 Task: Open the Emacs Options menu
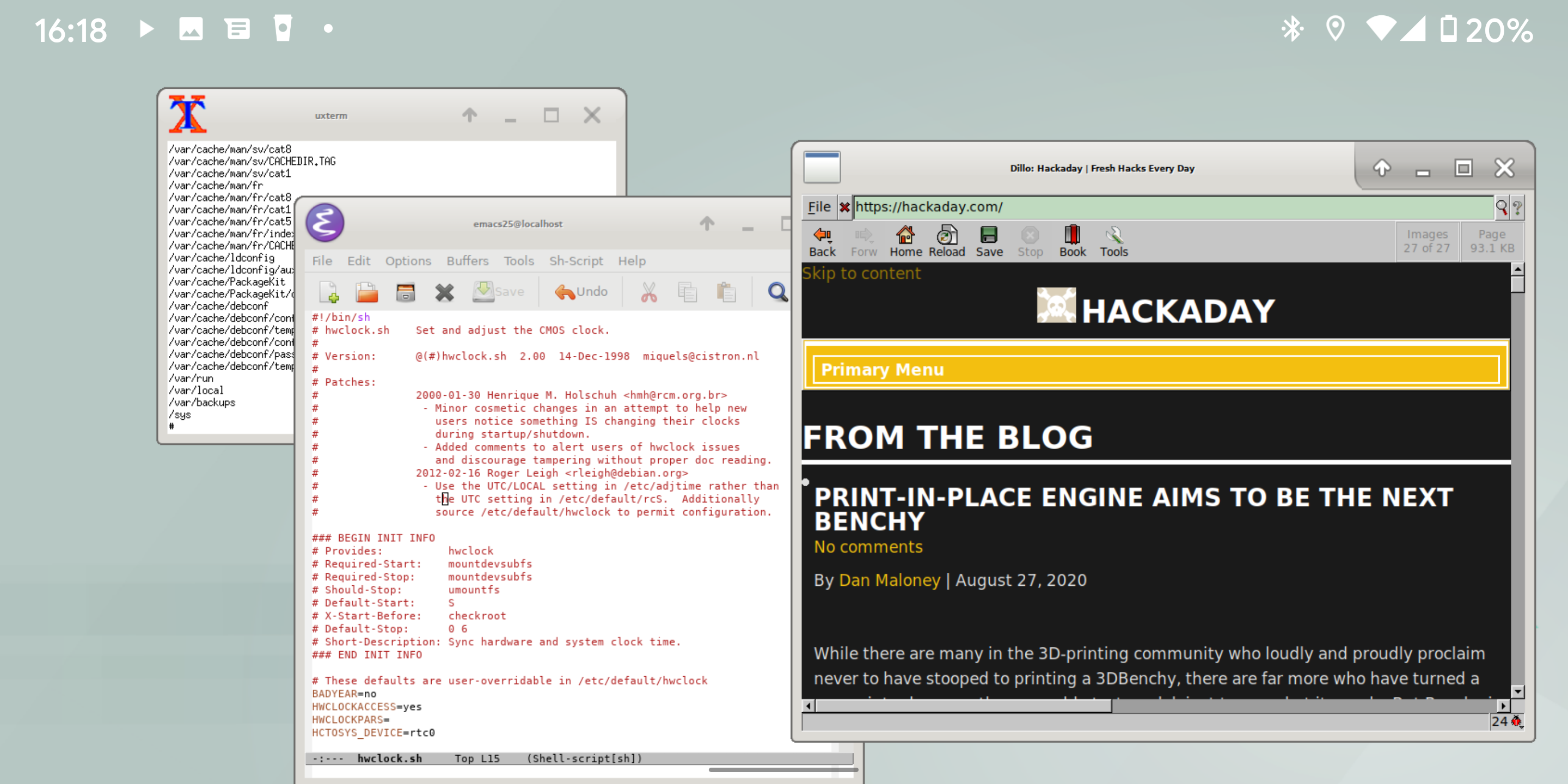pyautogui.click(x=408, y=261)
